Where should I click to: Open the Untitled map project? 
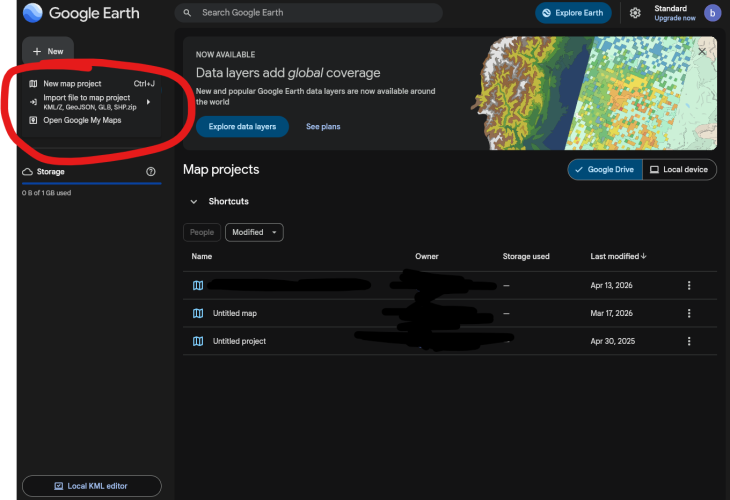click(x=235, y=313)
